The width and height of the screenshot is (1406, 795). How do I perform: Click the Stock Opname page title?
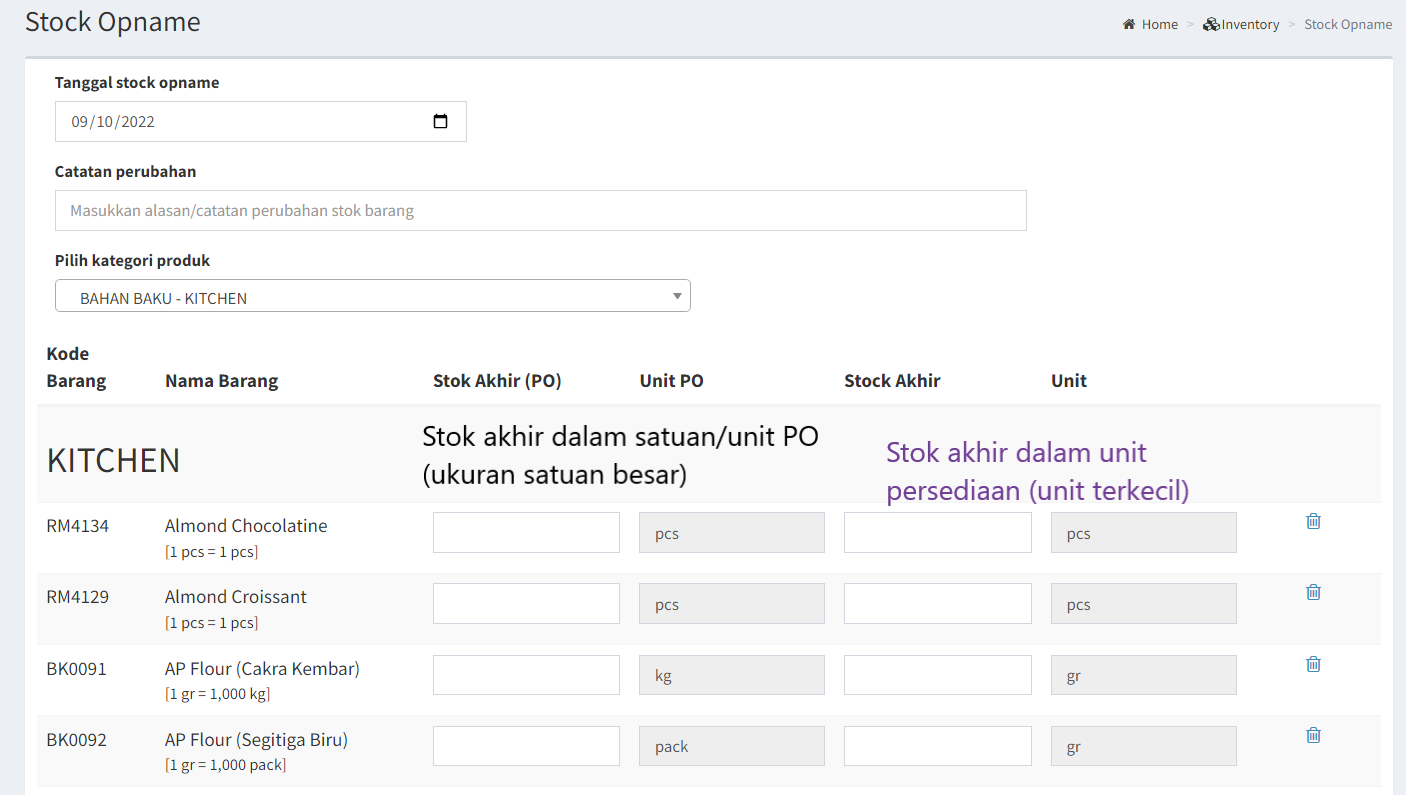tap(112, 22)
